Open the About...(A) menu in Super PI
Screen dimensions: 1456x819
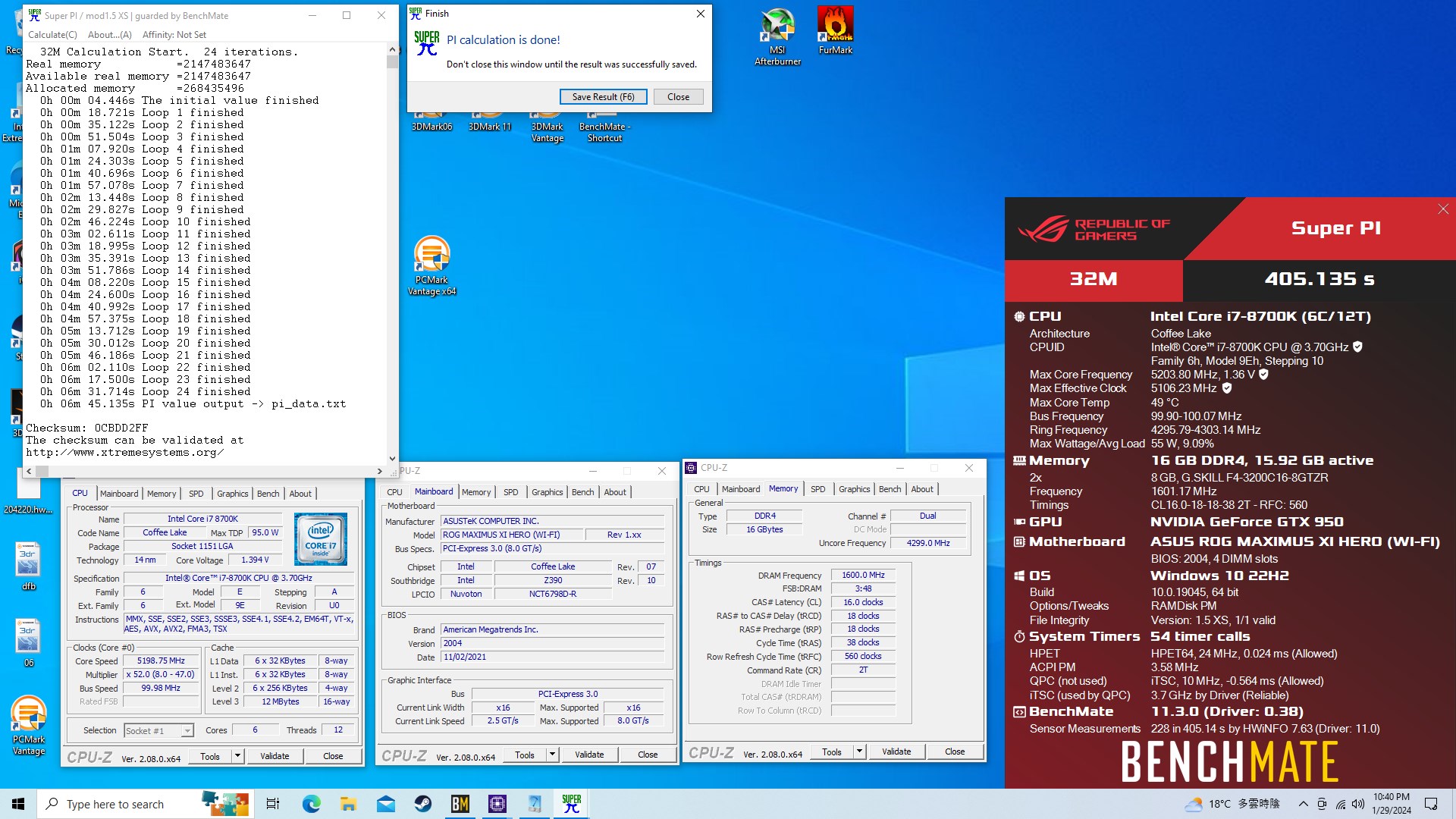click(x=109, y=35)
